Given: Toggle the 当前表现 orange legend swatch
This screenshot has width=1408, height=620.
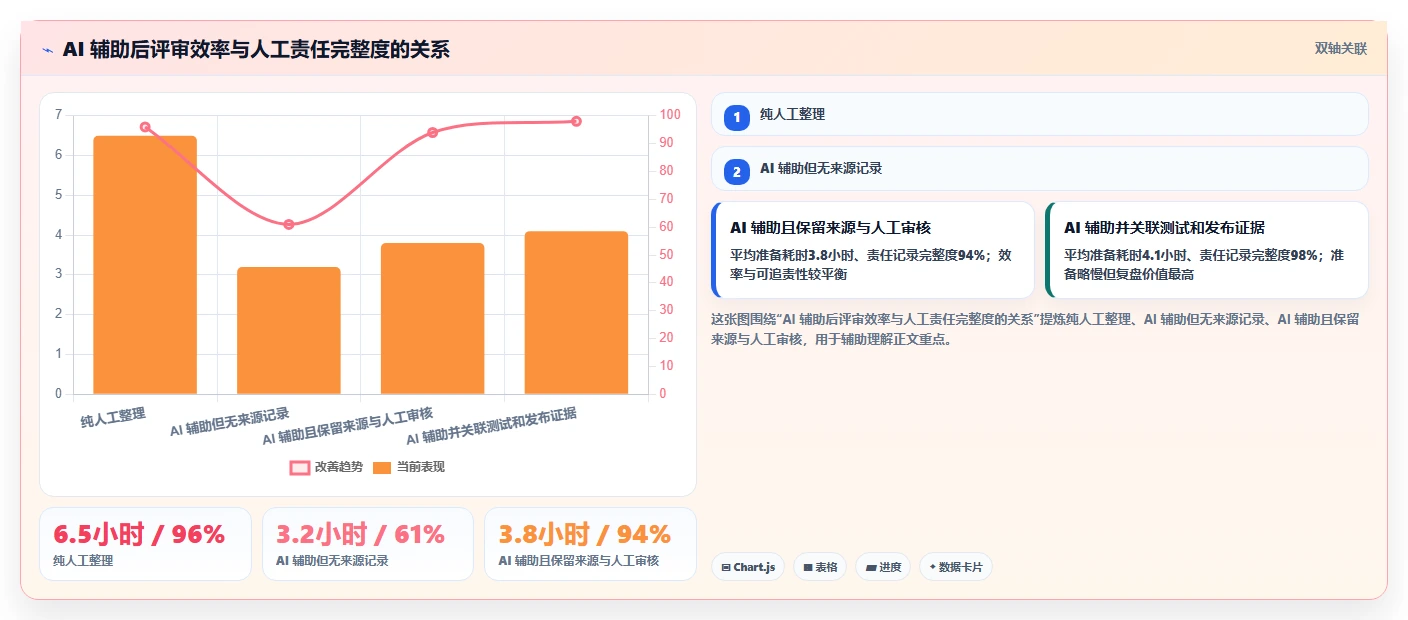Looking at the screenshot, I should (382, 467).
